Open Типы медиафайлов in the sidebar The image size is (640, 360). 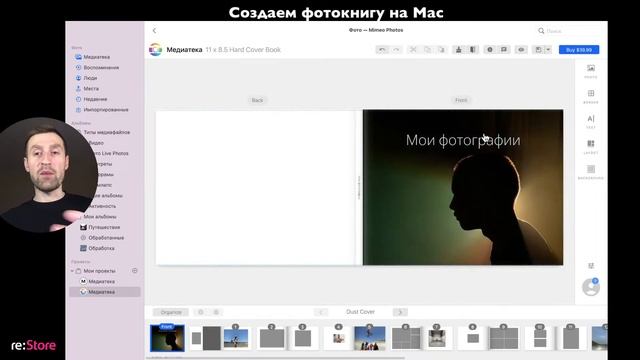pos(107,132)
